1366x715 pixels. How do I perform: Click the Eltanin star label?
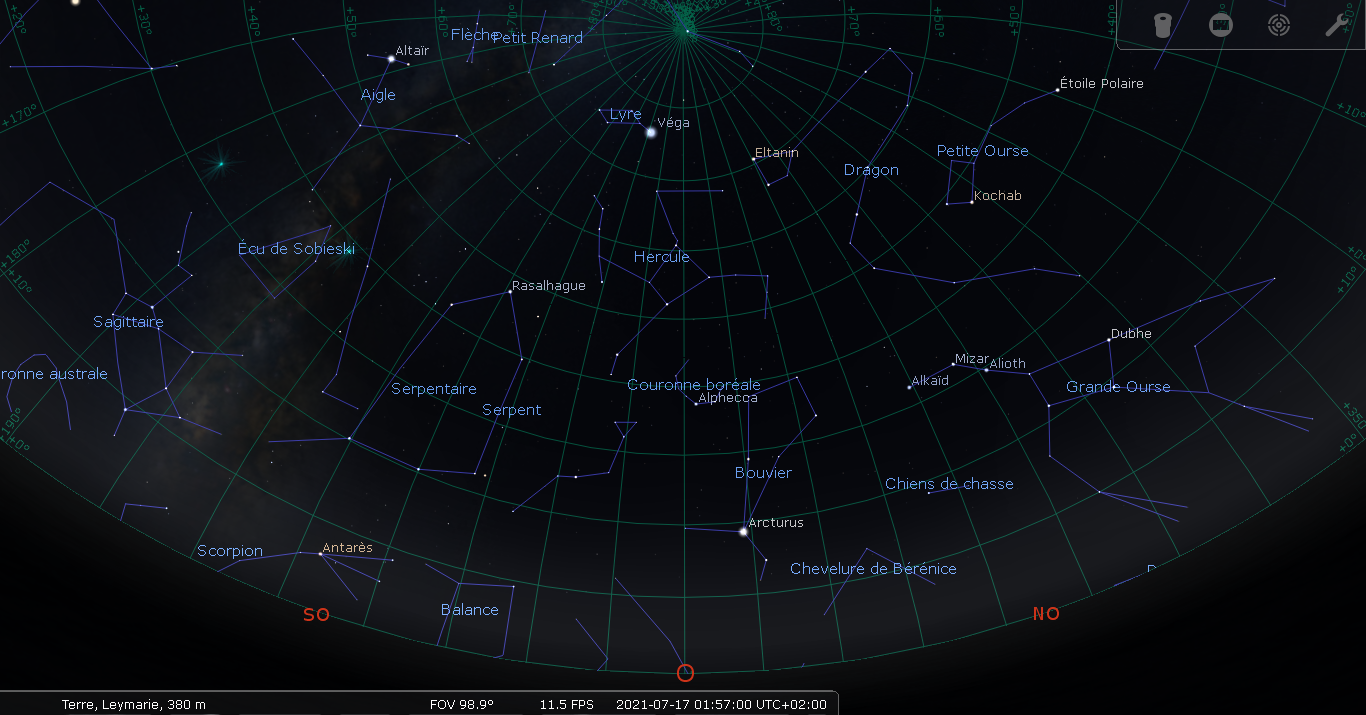coord(777,153)
